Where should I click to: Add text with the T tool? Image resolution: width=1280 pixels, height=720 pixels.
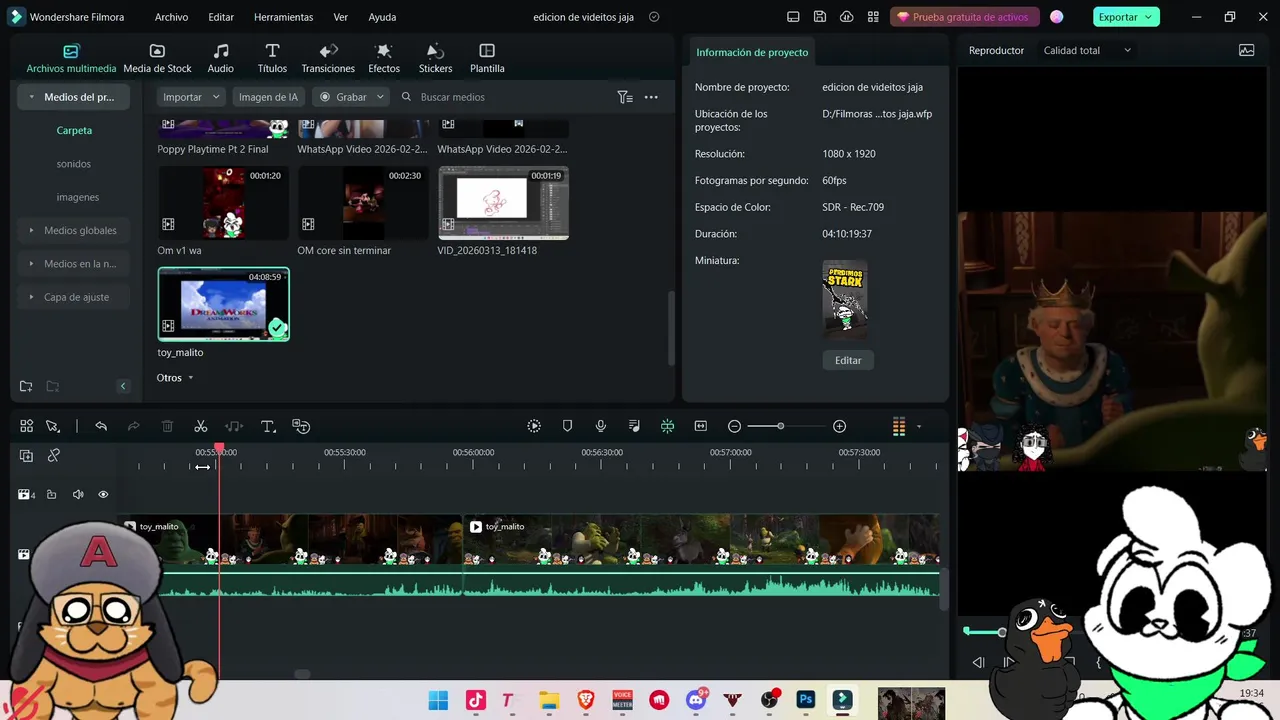[268, 426]
